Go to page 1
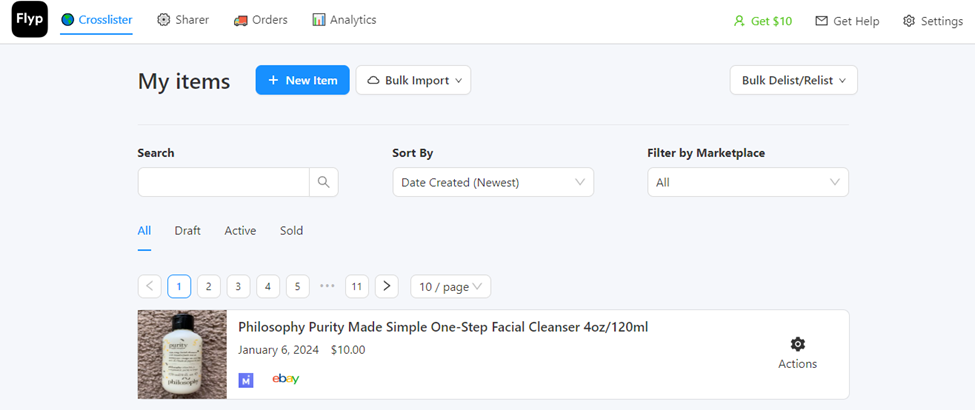The image size is (975, 410). [179, 286]
